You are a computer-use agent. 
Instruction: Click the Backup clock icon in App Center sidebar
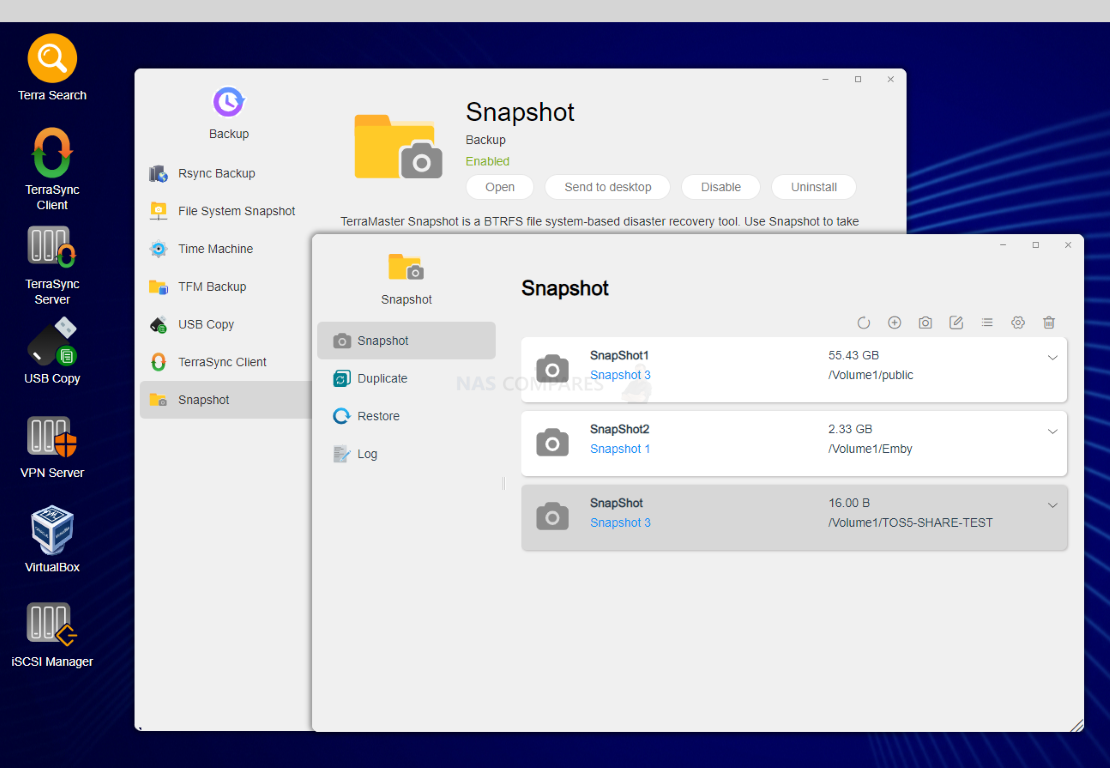[x=228, y=103]
